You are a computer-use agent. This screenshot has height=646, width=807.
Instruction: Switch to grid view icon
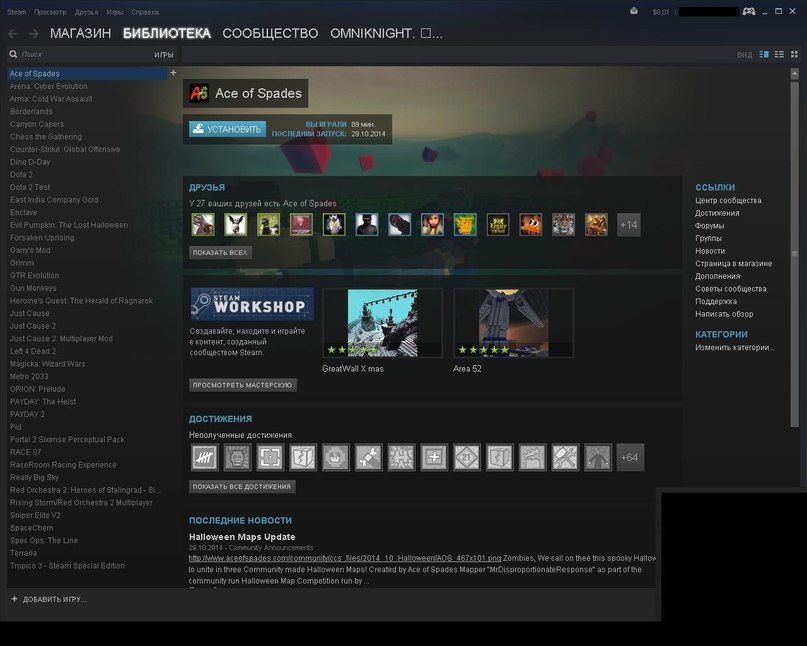(x=794, y=54)
